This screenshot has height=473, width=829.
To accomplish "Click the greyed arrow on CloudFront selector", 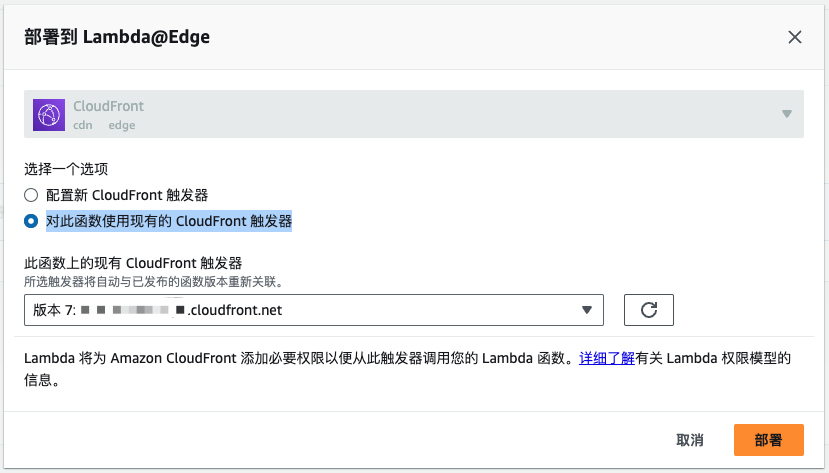I will (787, 114).
